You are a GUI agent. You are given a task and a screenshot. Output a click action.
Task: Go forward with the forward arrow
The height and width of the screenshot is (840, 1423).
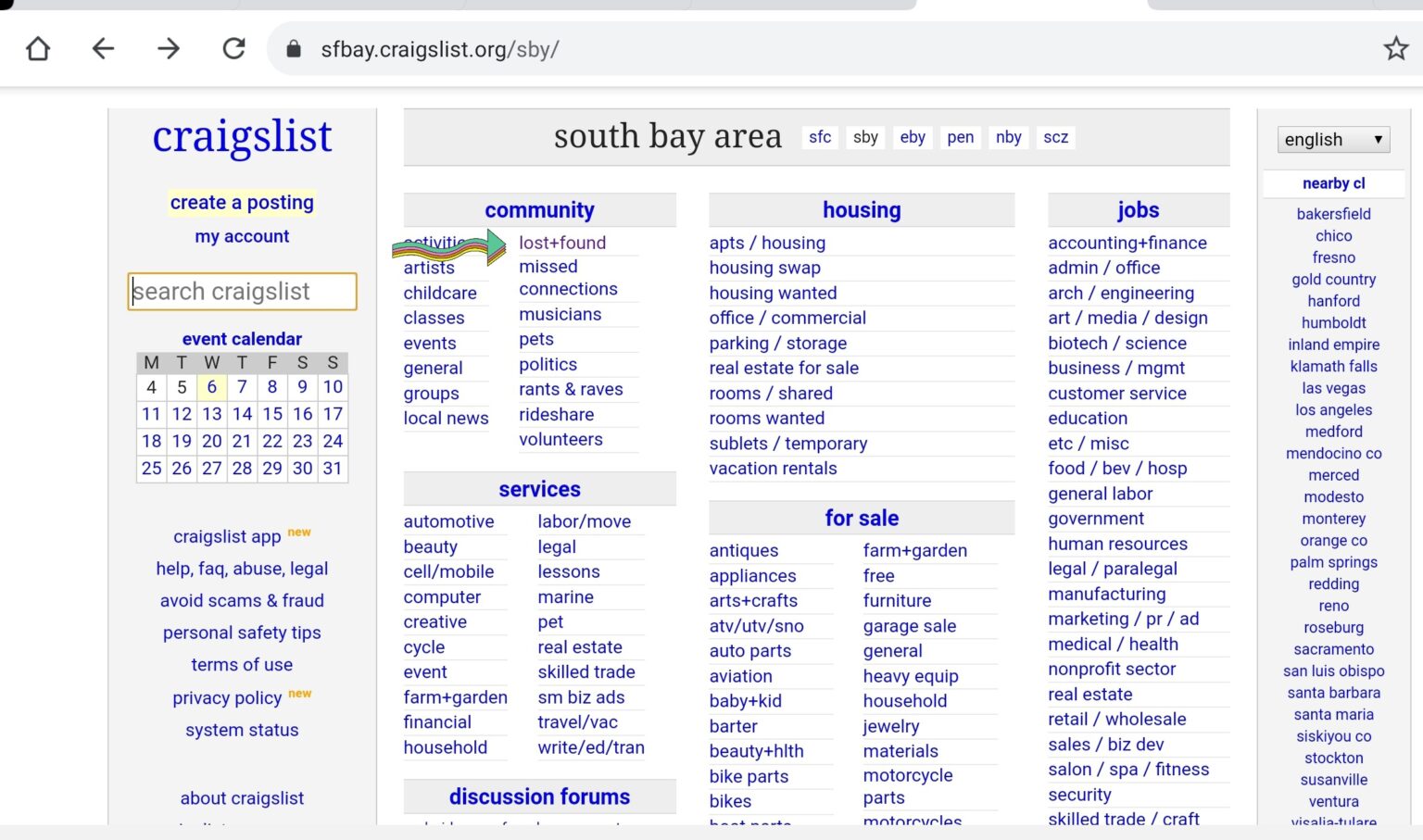[x=169, y=48]
